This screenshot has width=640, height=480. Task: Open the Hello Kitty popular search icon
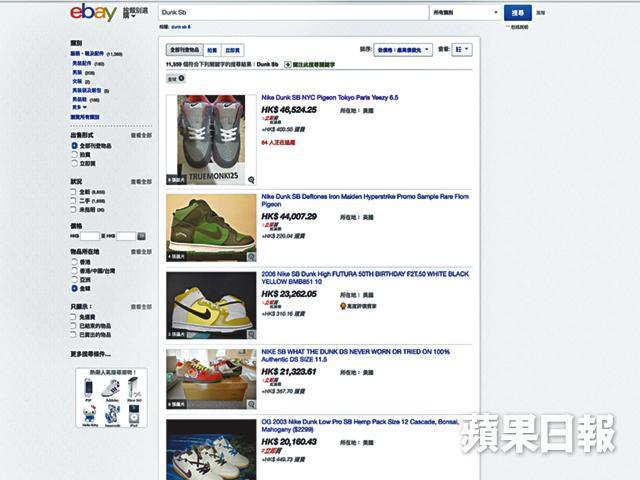pos(90,416)
